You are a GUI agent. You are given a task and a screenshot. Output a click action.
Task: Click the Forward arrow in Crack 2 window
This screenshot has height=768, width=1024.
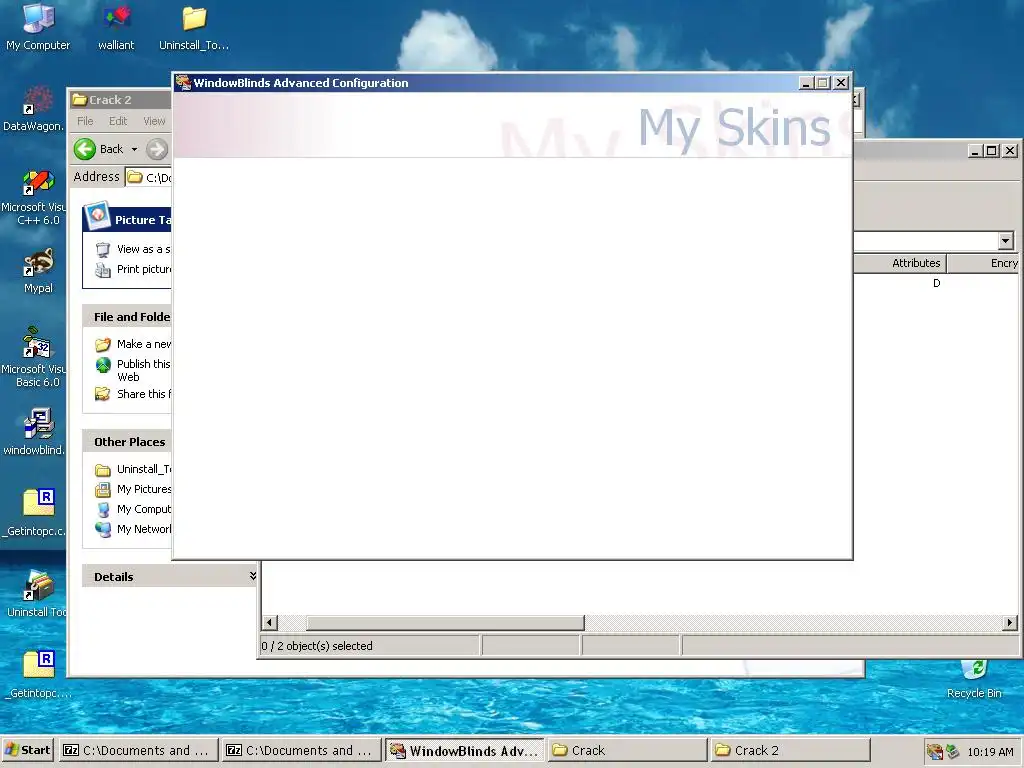coord(157,149)
